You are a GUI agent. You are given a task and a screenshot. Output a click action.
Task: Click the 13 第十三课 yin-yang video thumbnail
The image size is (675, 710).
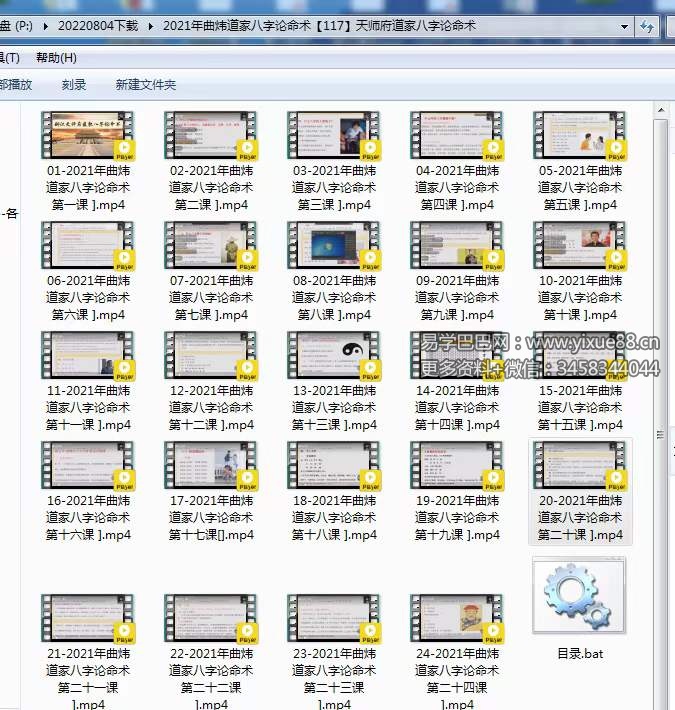[334, 355]
